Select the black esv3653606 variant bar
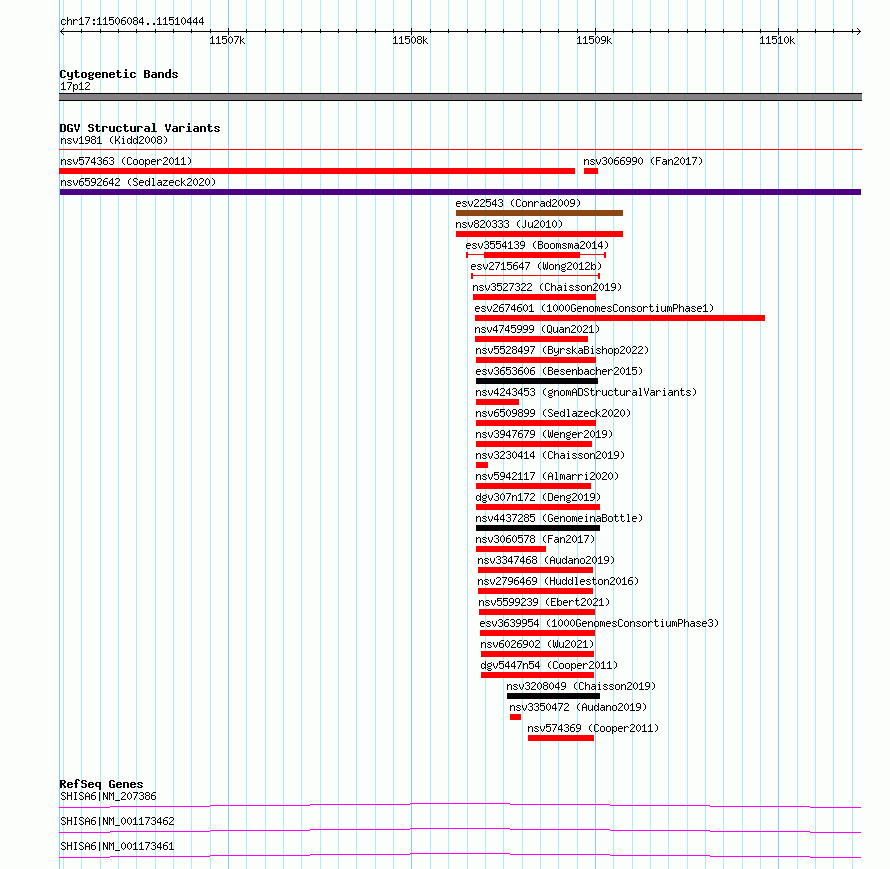This screenshot has width=890, height=869. (537, 381)
